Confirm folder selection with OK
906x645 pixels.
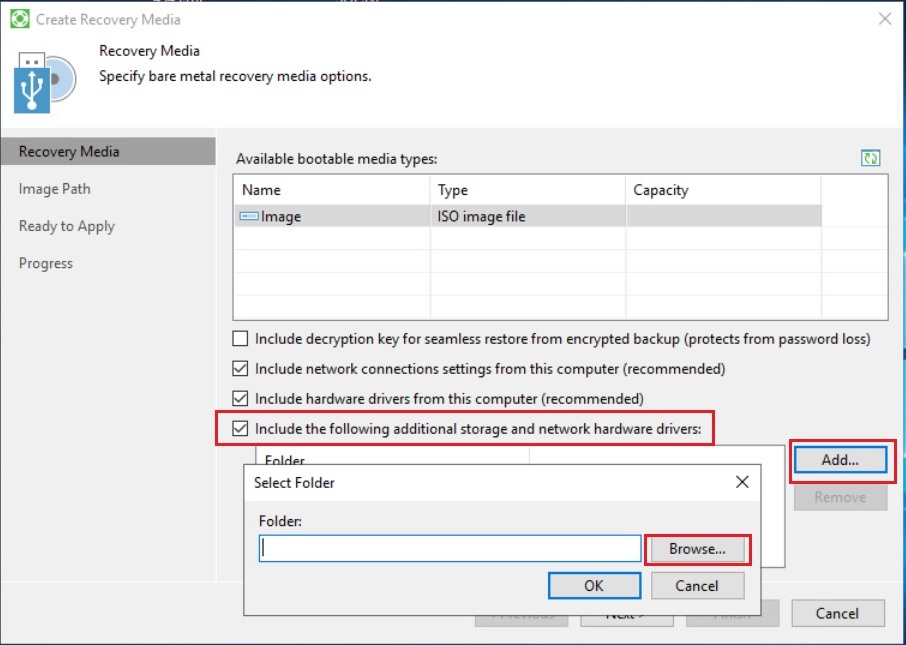click(x=594, y=586)
